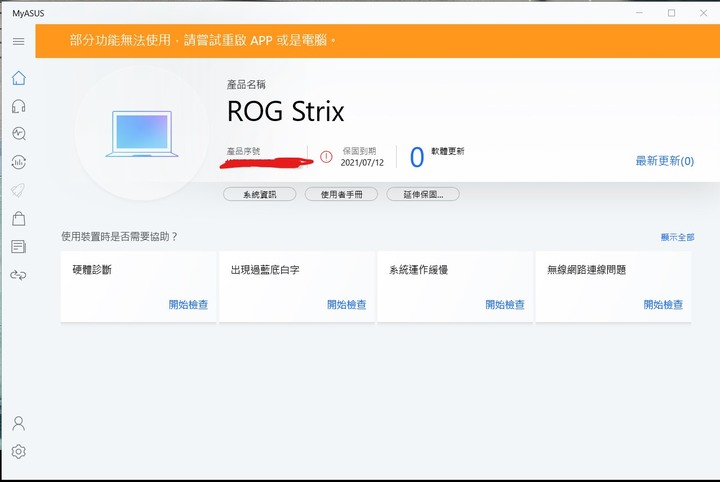Open the news list icon in sidebar
Image resolution: width=720 pixels, height=482 pixels.
(x=18, y=247)
